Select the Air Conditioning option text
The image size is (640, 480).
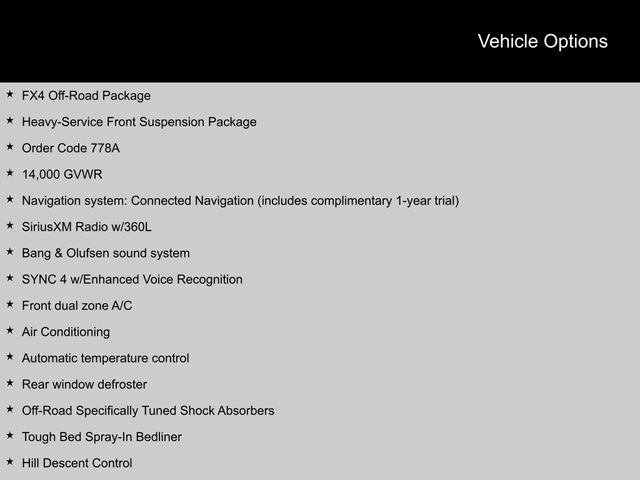coord(66,332)
